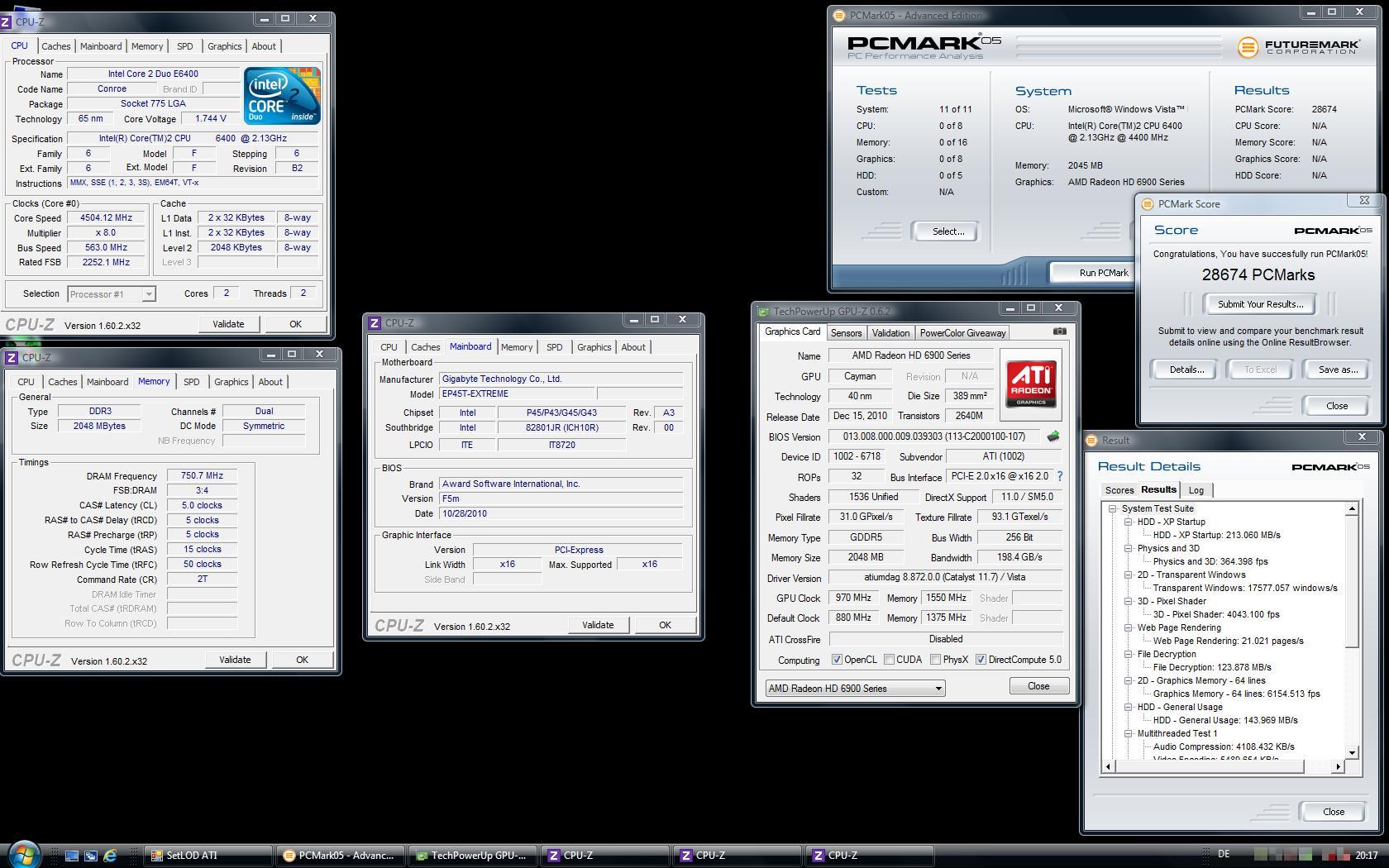
Task: Click the DRAM Frequency value 750.7 MHz
Action: [202, 476]
